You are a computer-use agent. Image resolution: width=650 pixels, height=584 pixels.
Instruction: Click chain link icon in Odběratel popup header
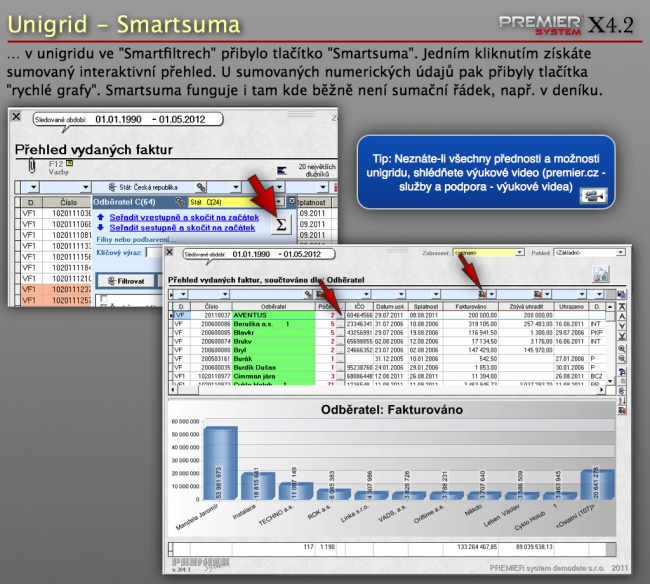180,202
